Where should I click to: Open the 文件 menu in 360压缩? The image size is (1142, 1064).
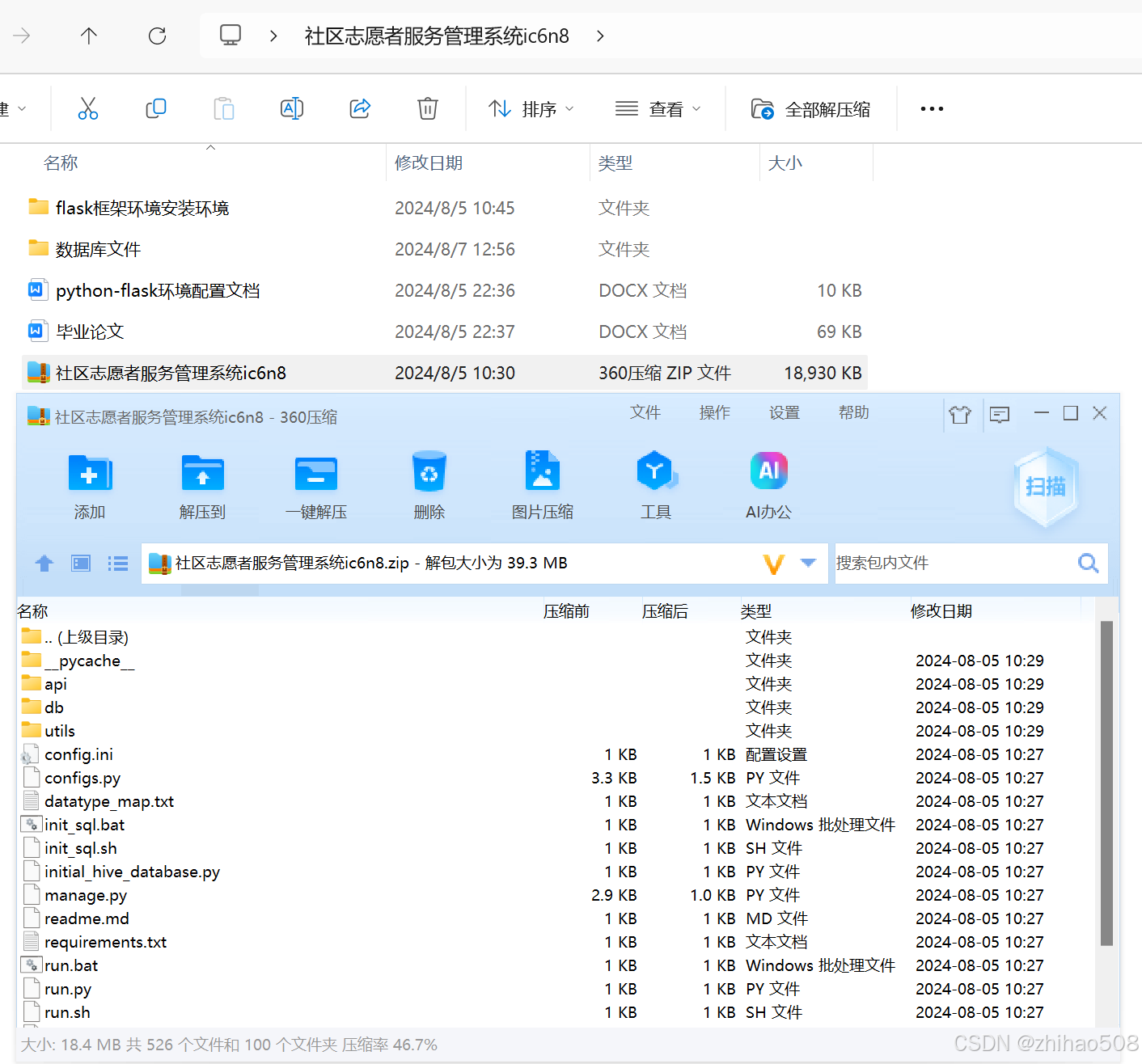pyautogui.click(x=645, y=412)
